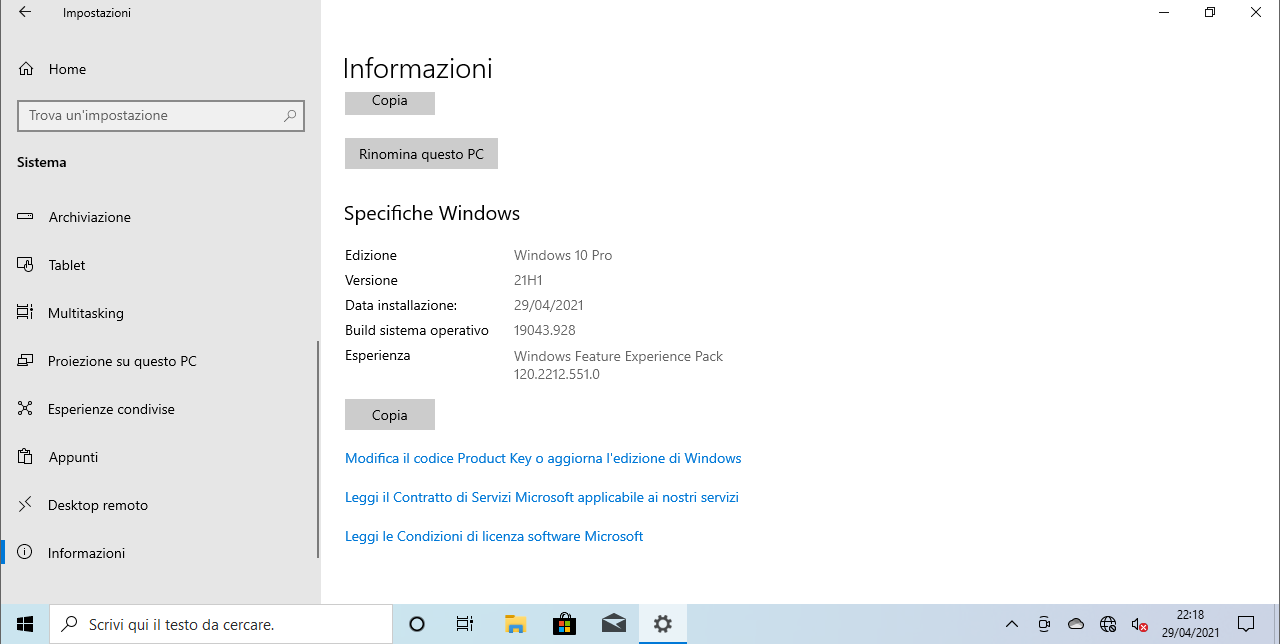1280x644 pixels.
Task: Open Esperienze condivise section
Action: pos(160,409)
